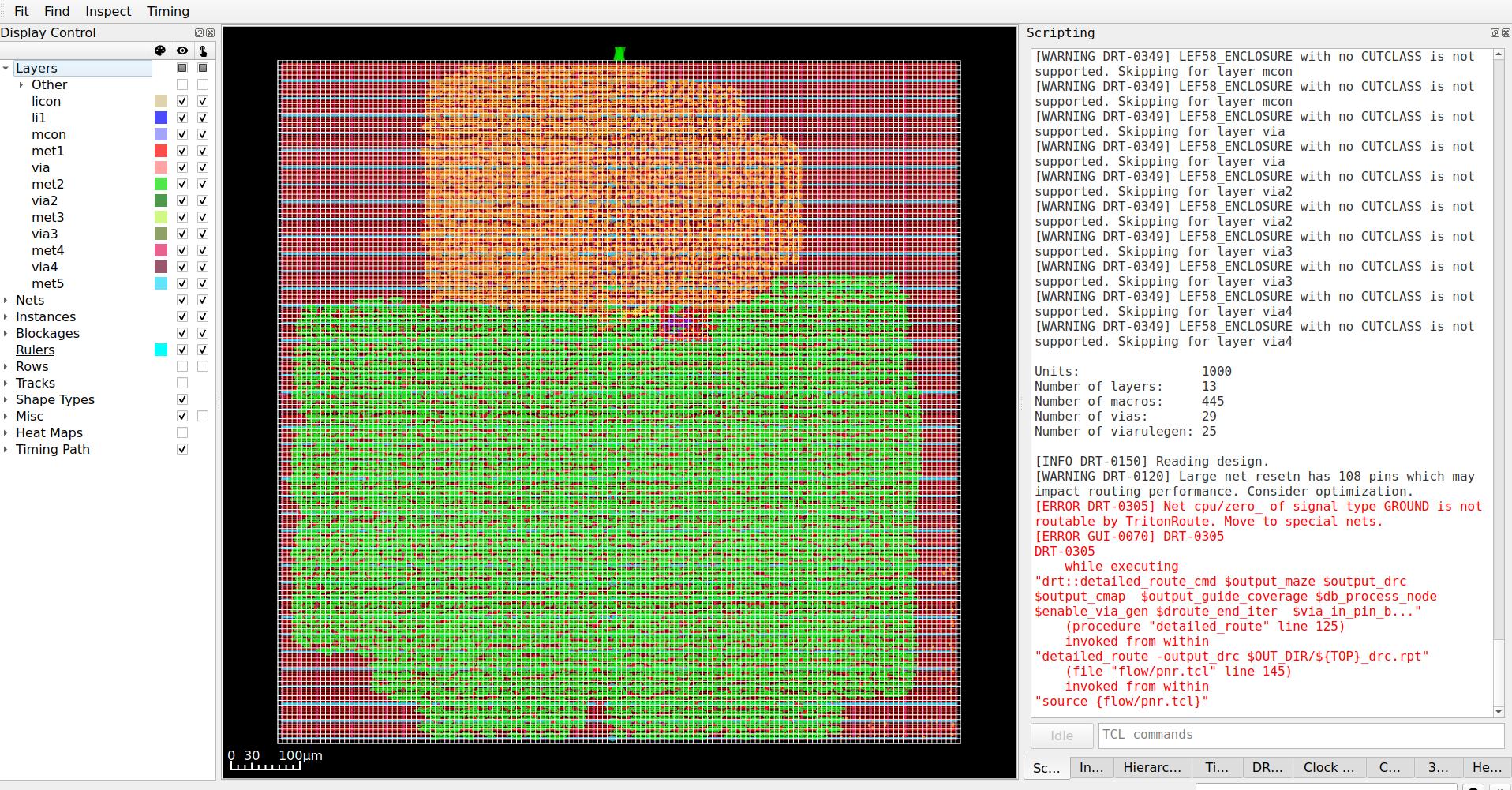Expand the Timing Path group
This screenshot has width=1512, height=790.
[x=6, y=449]
